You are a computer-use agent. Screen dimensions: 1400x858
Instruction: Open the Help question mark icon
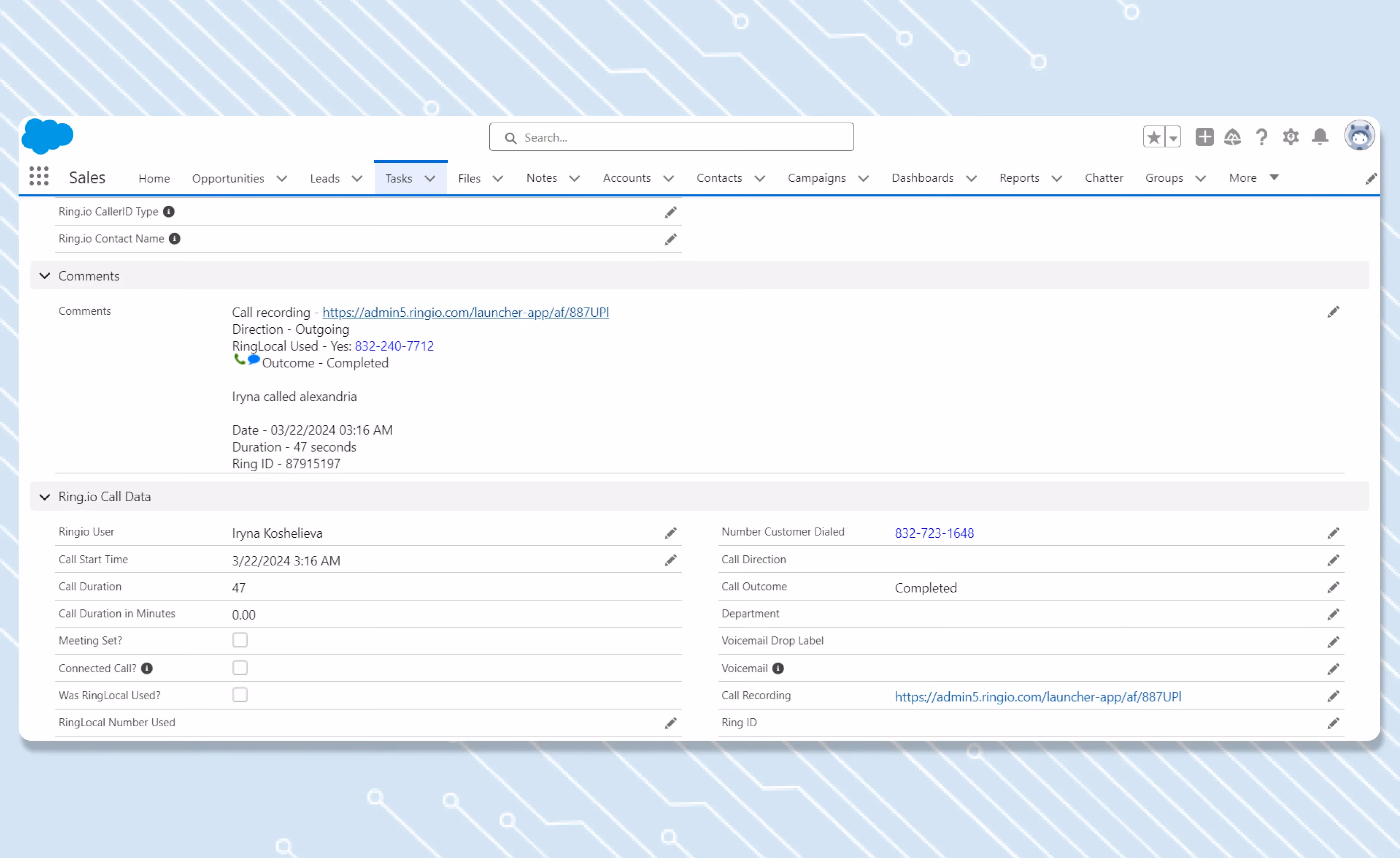[1261, 137]
